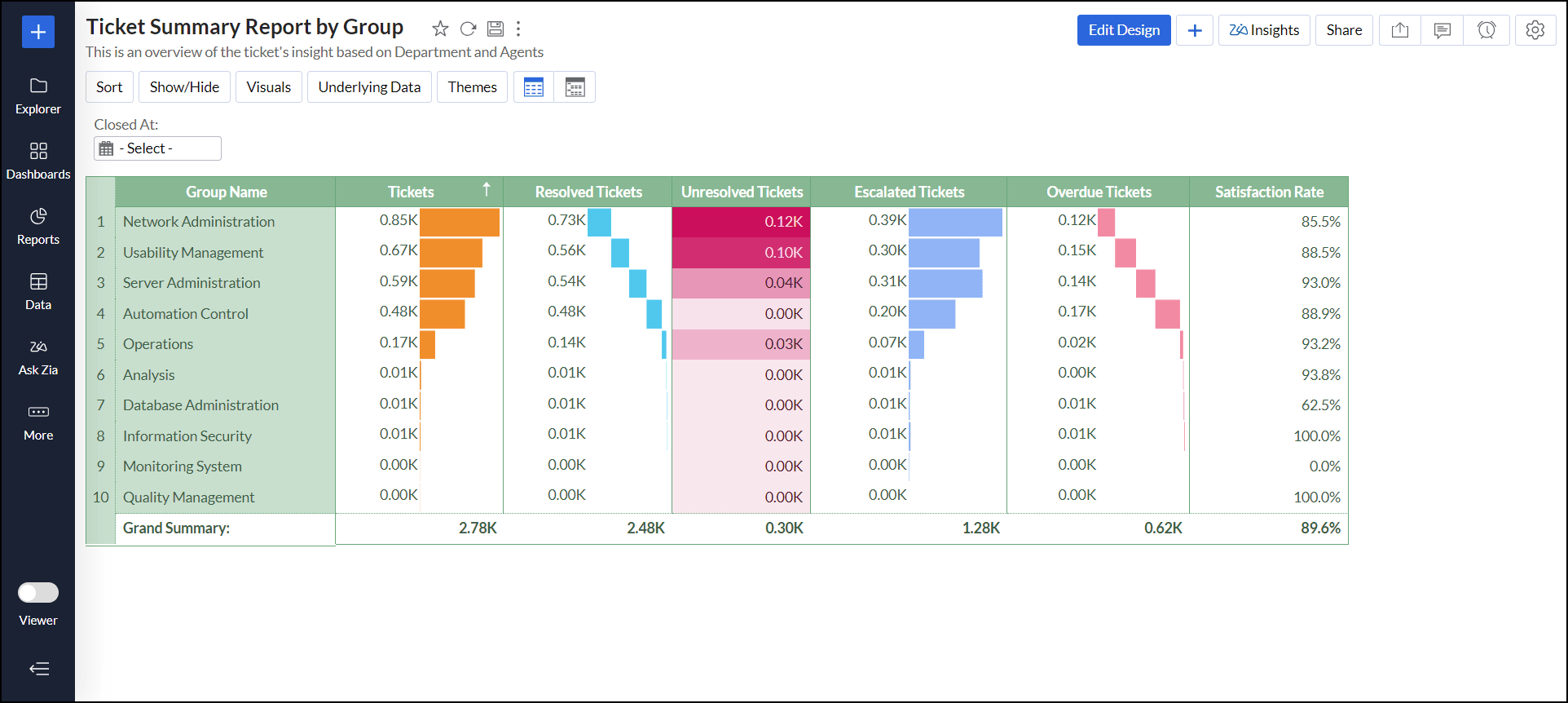The image size is (1568, 703).
Task: Open the three-dot more options menu
Action: (x=518, y=29)
